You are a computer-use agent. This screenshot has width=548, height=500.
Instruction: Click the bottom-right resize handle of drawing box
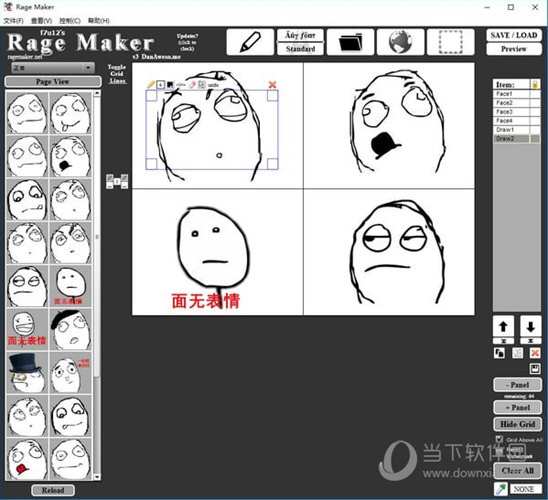point(273,164)
